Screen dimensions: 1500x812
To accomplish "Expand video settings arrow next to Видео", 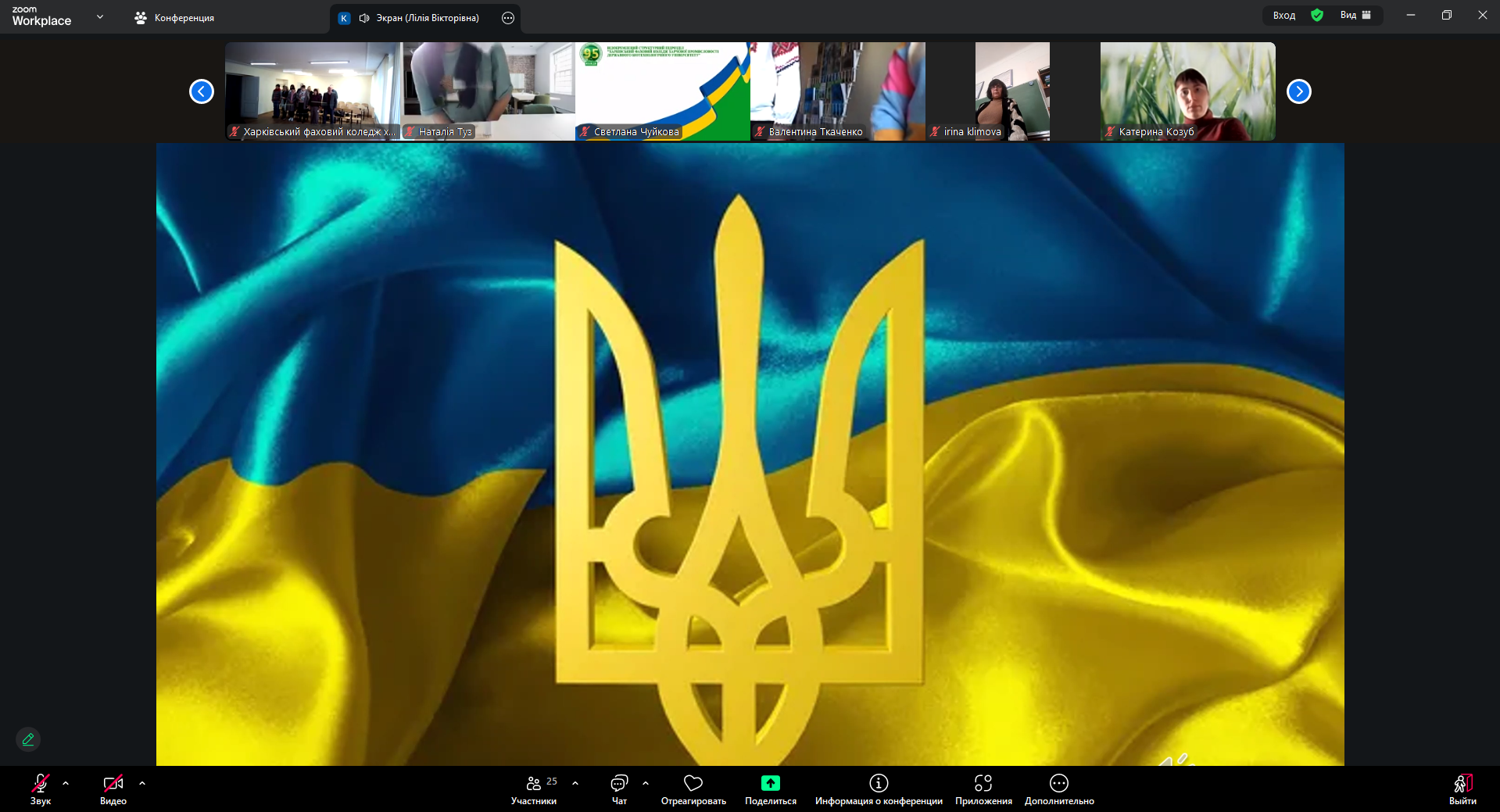I will [142, 783].
